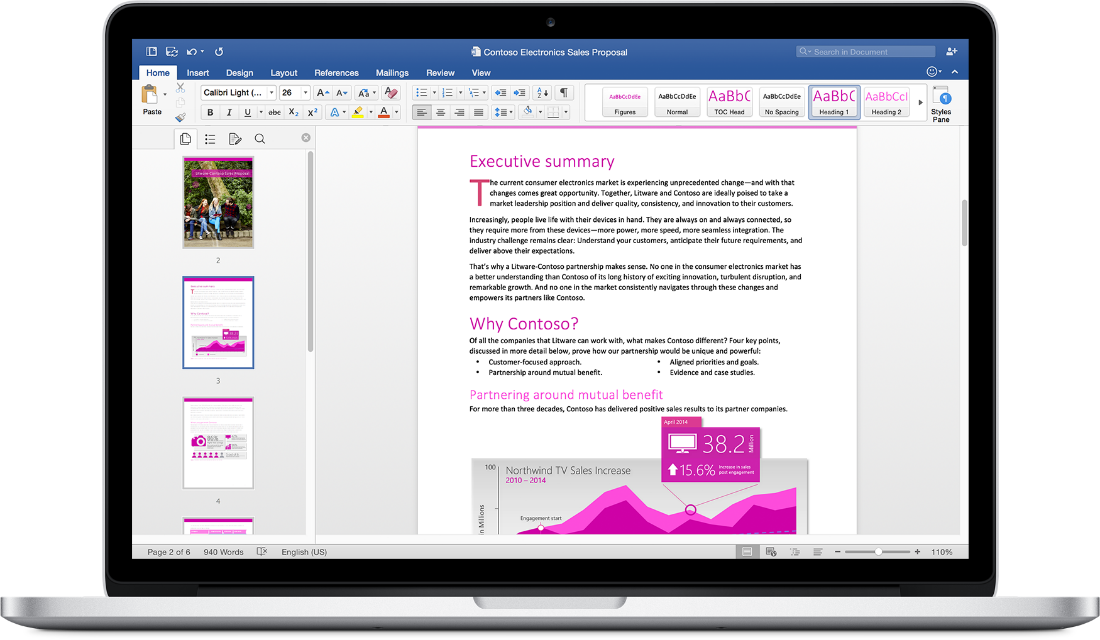The width and height of the screenshot is (1100, 640).
Task: Apply the Heading 1 style
Action: tap(833, 101)
